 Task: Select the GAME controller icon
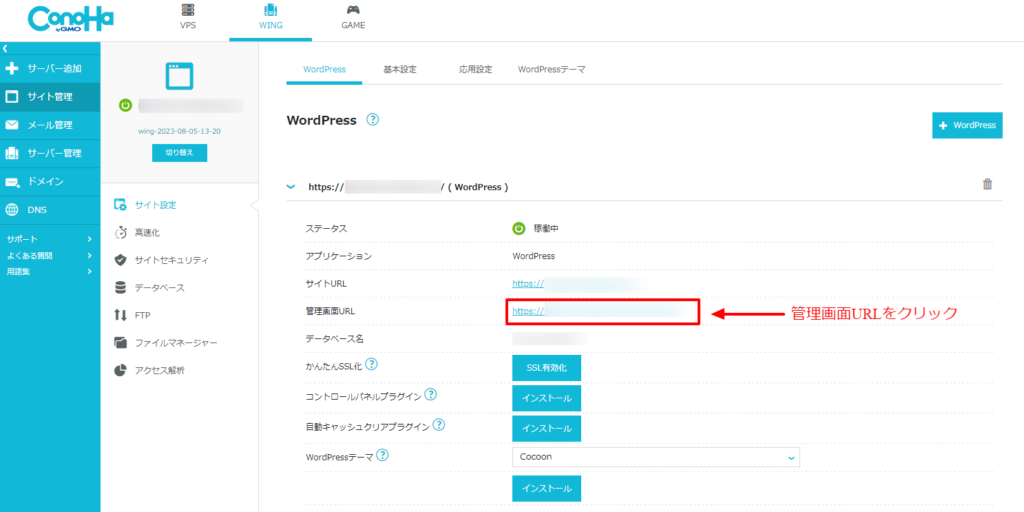[353, 10]
